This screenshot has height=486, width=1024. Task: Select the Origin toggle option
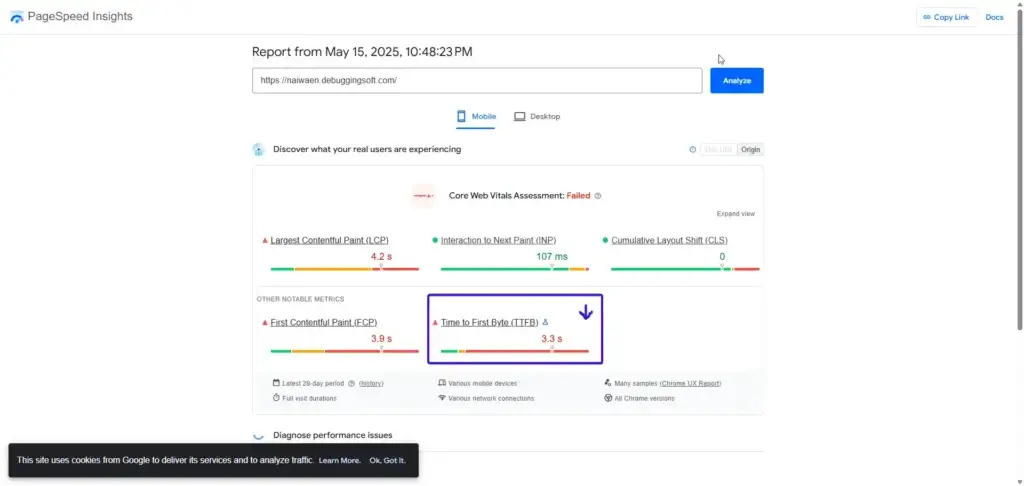pos(750,150)
